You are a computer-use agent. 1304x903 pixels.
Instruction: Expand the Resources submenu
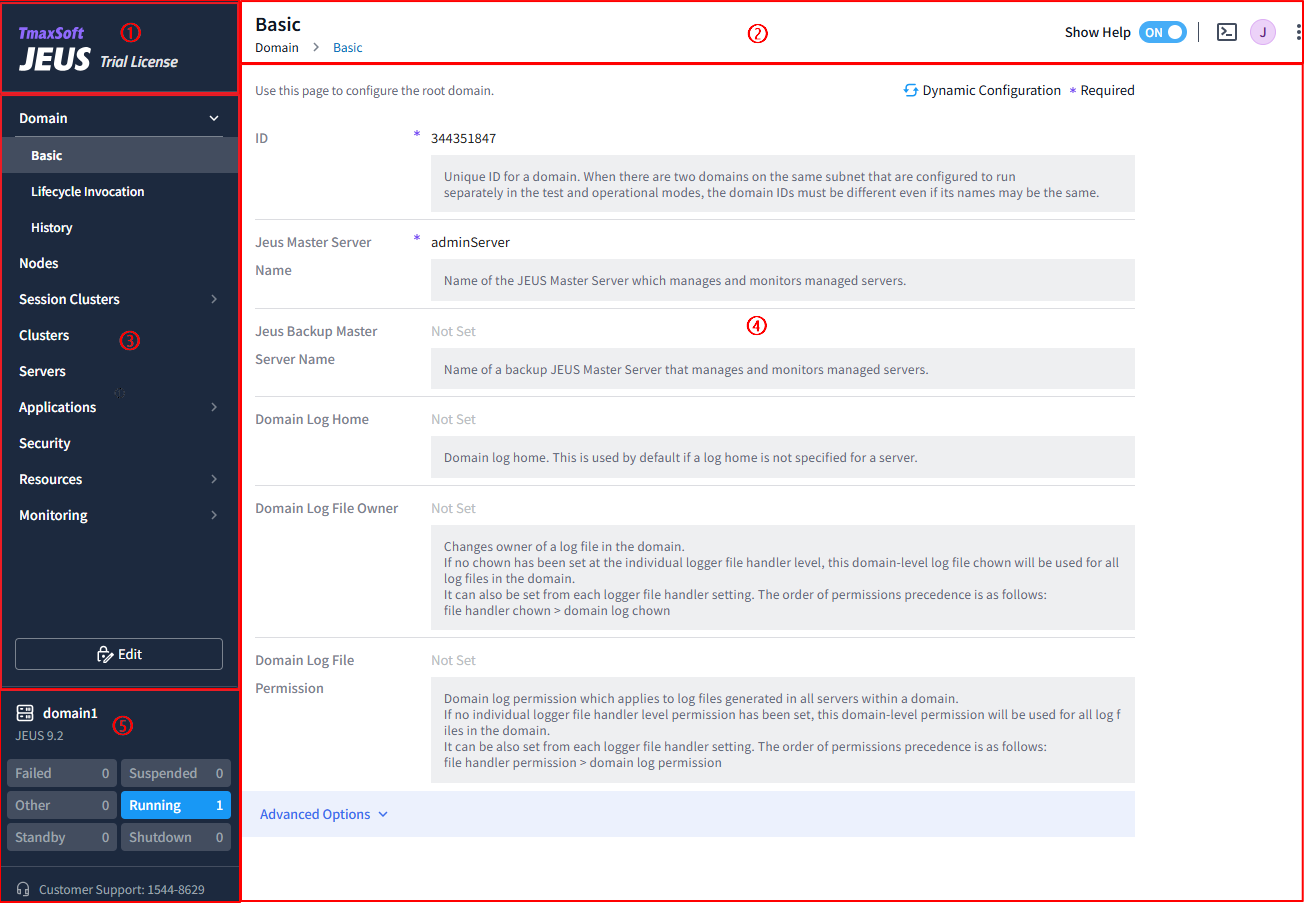click(213, 479)
